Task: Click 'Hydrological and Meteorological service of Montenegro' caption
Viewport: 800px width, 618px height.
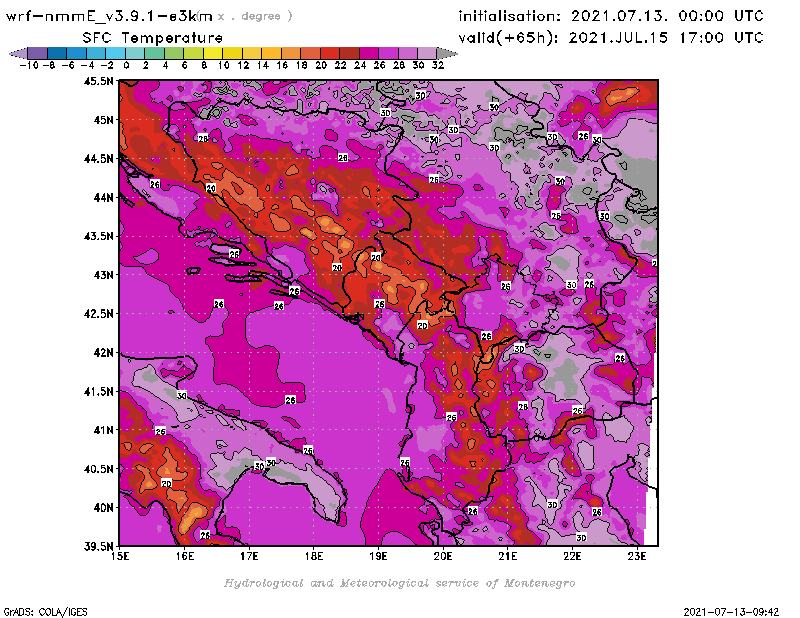Action: coord(399,583)
